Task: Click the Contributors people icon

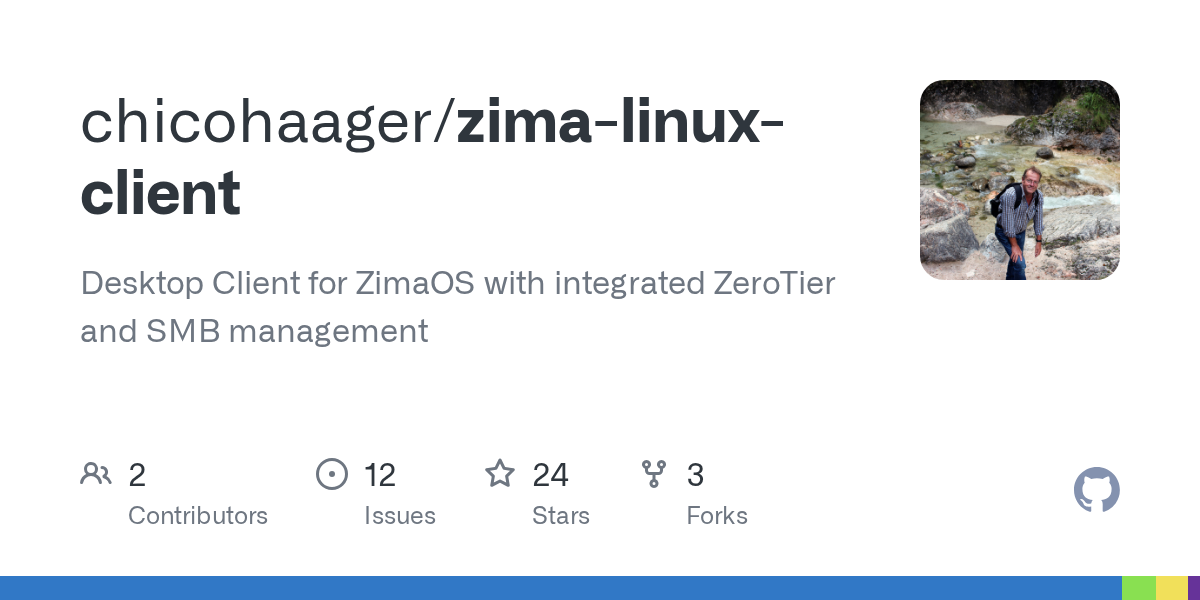Action: (x=96, y=474)
